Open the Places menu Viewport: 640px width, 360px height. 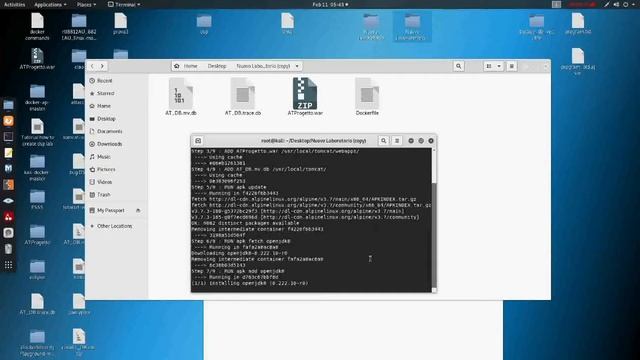(87, 4)
